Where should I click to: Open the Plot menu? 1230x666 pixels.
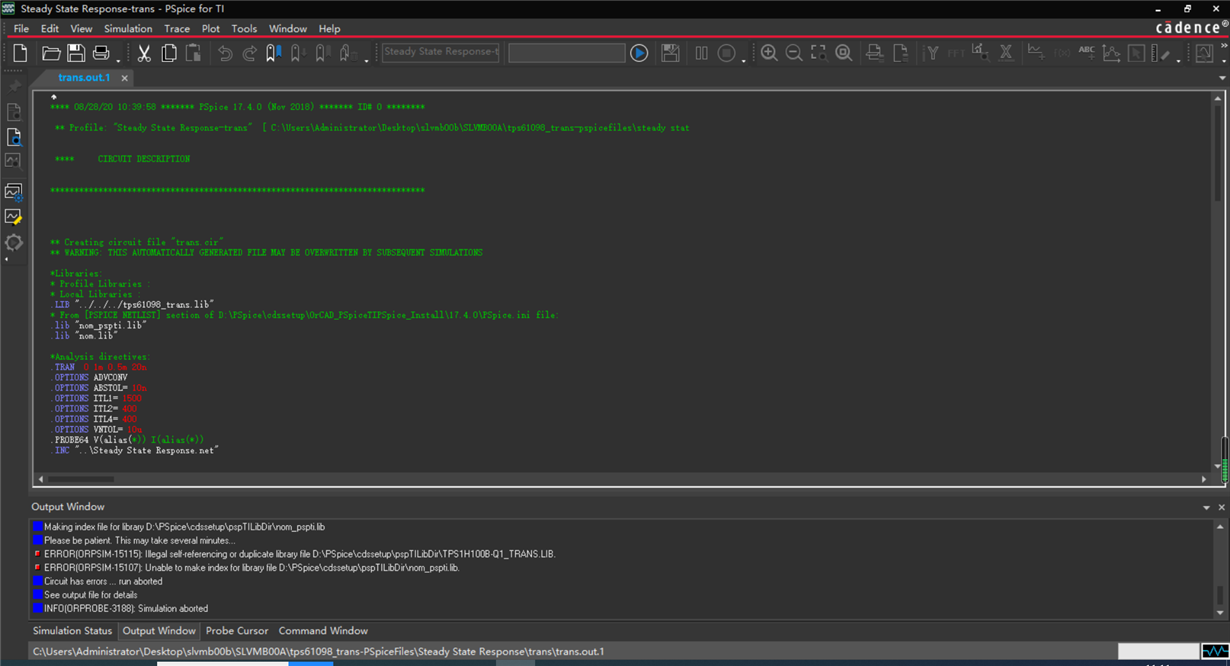pyautogui.click(x=211, y=28)
